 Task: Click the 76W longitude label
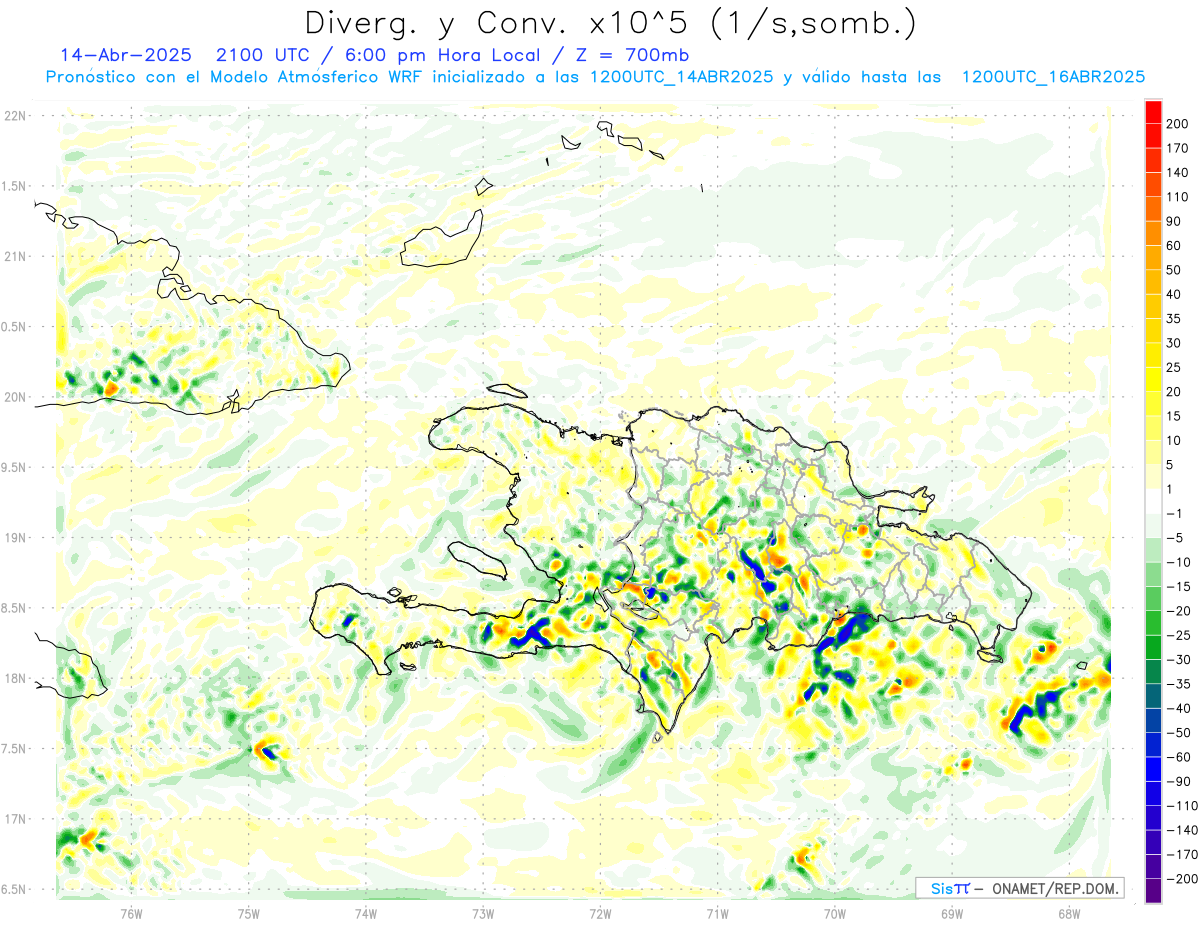(131, 914)
